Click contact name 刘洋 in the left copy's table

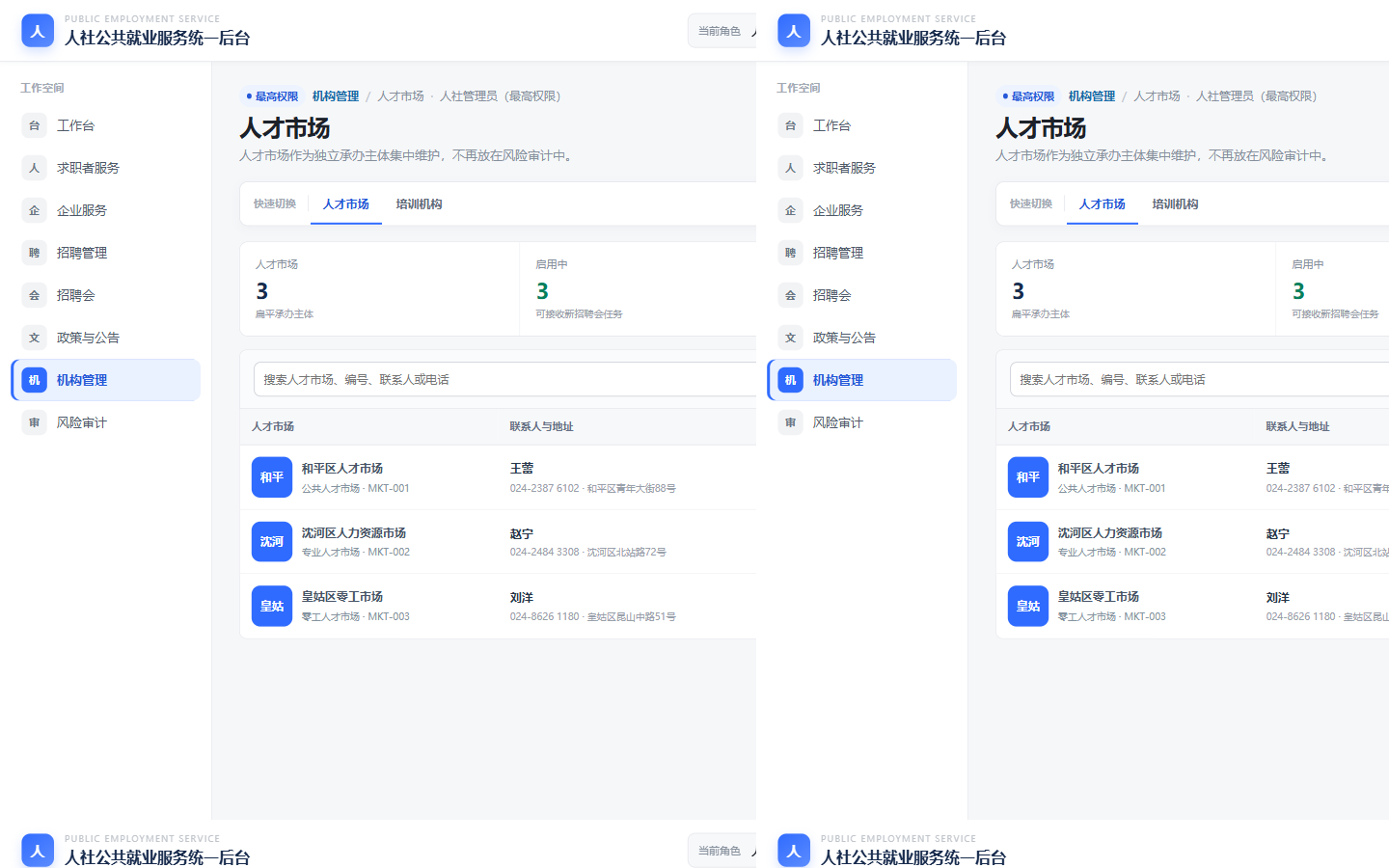click(522, 598)
